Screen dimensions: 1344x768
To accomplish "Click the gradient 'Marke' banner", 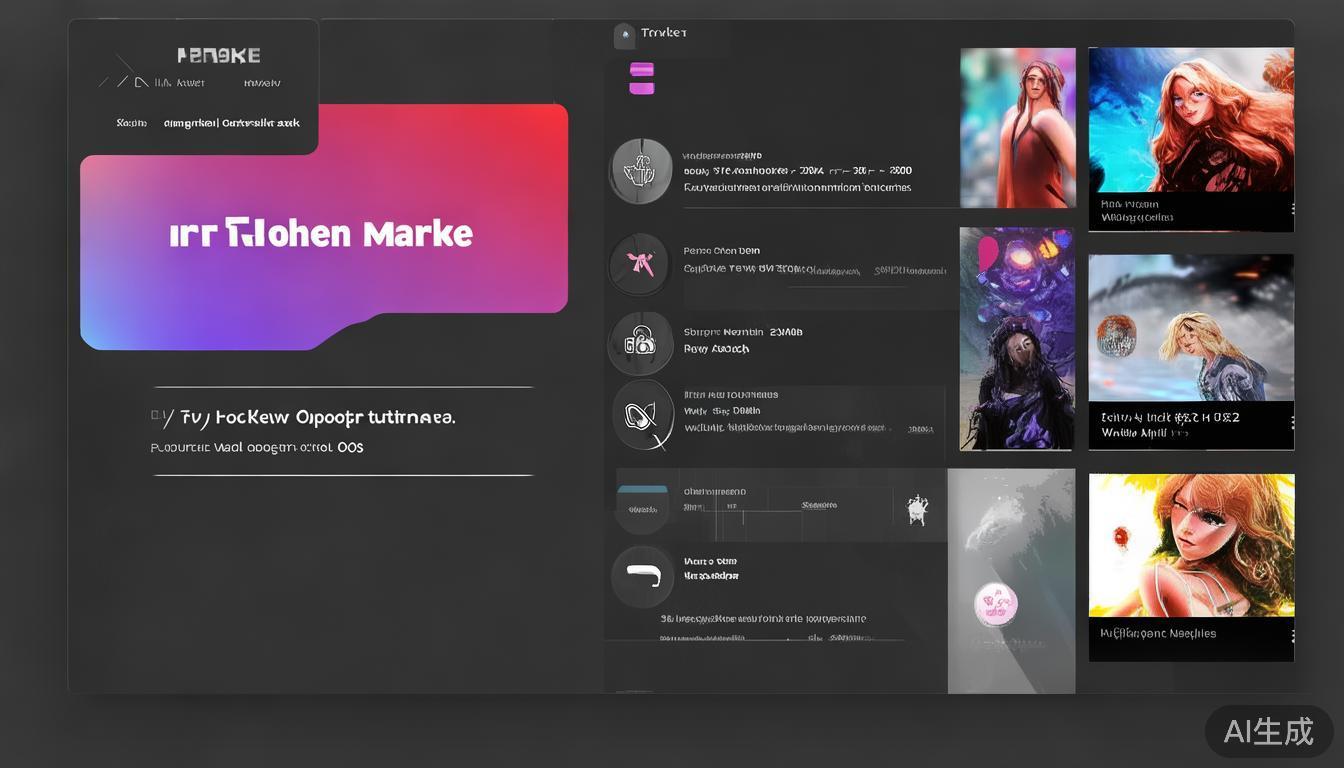I will point(323,232).
